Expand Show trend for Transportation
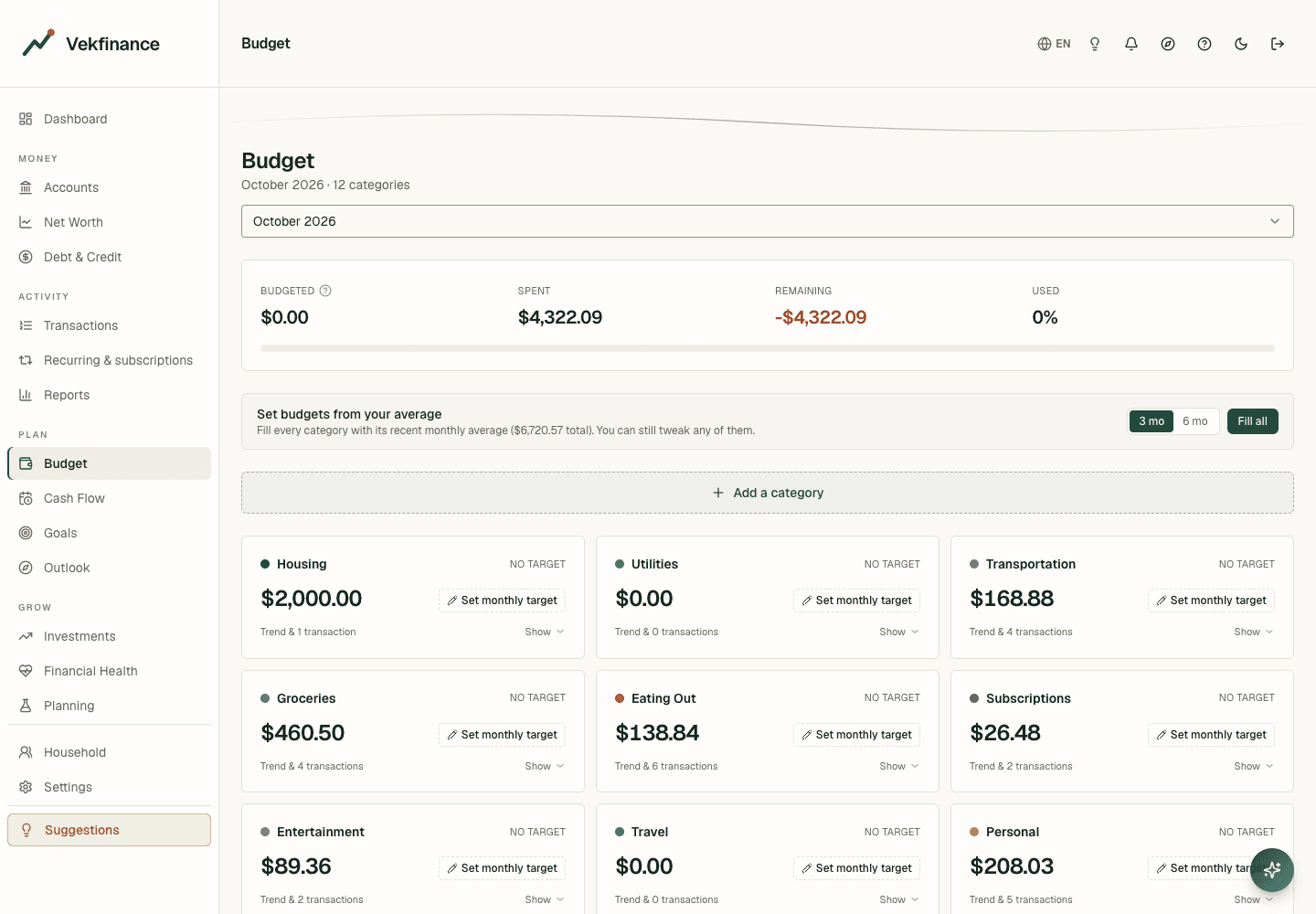Image resolution: width=1316 pixels, height=914 pixels. pos(1254,632)
